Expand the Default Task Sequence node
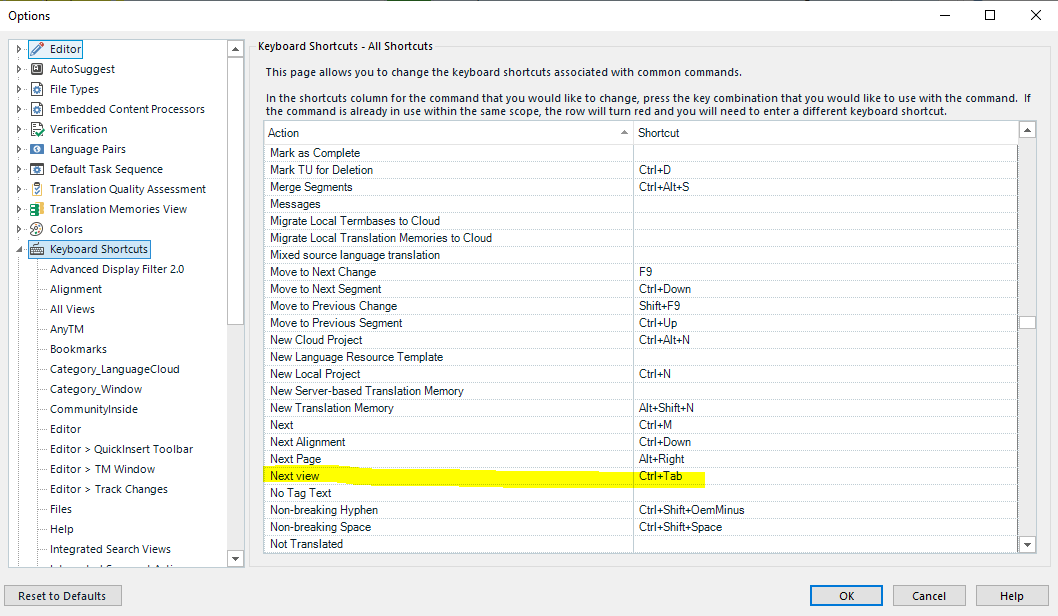Screen dimensions: 1058x616 click(x=19, y=169)
